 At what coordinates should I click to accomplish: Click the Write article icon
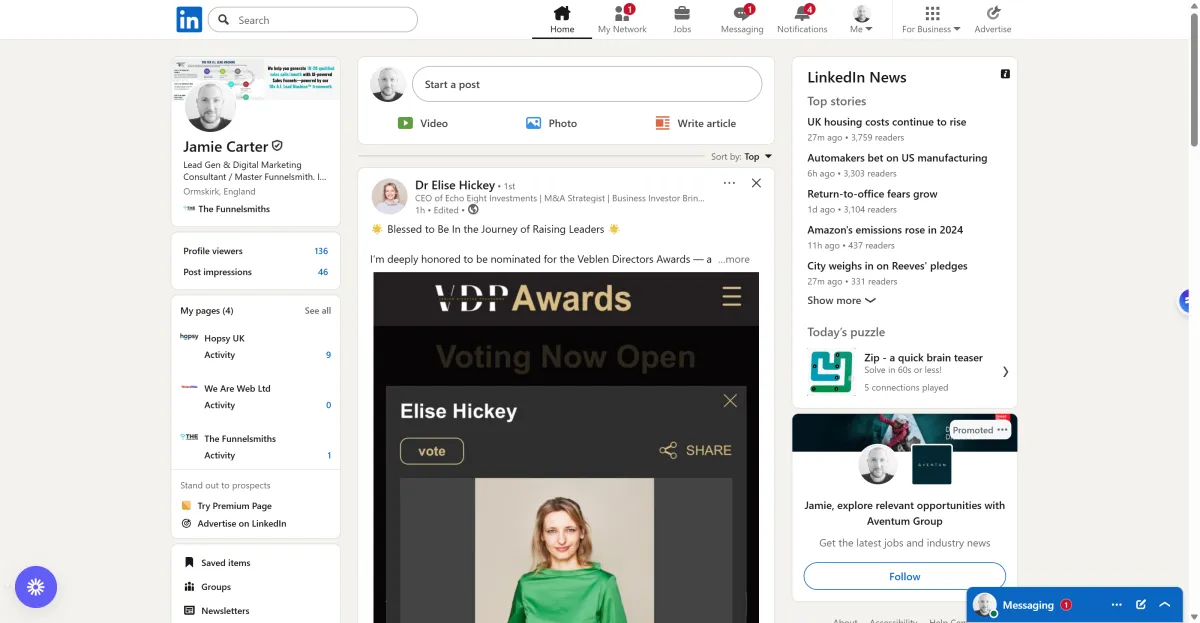[662, 123]
